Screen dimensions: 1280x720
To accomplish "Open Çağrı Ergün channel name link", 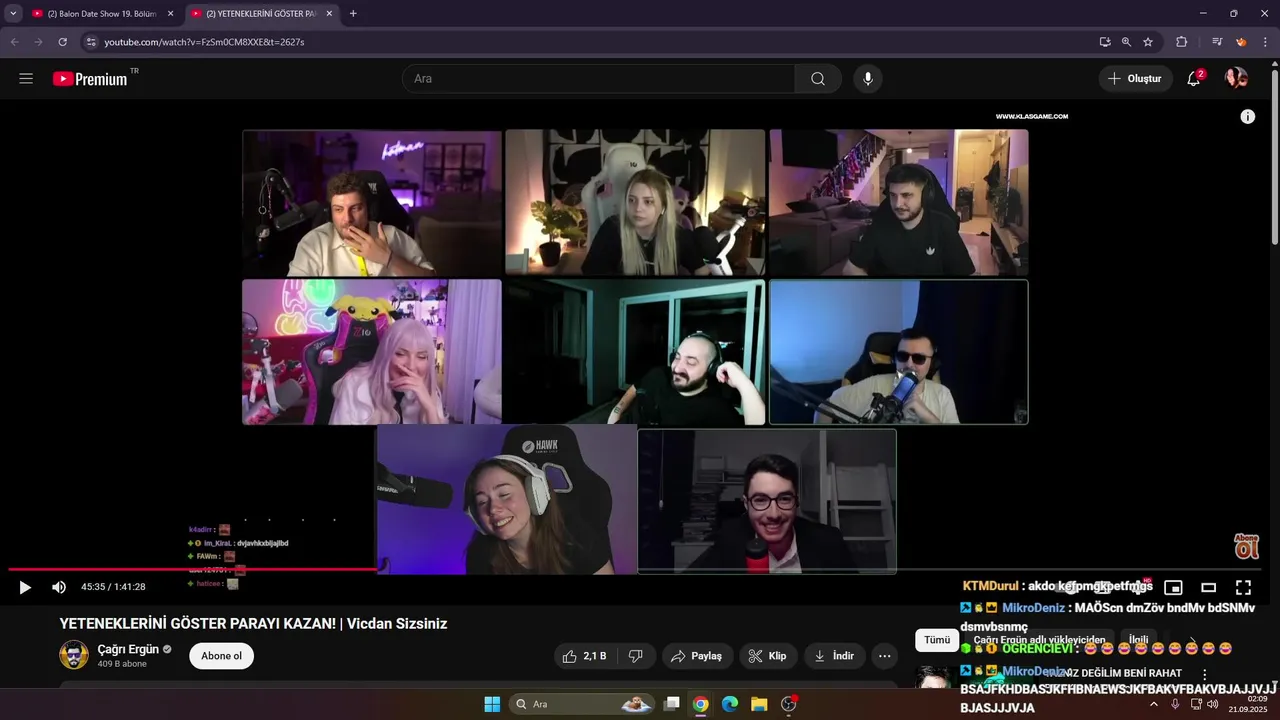I will (128, 649).
